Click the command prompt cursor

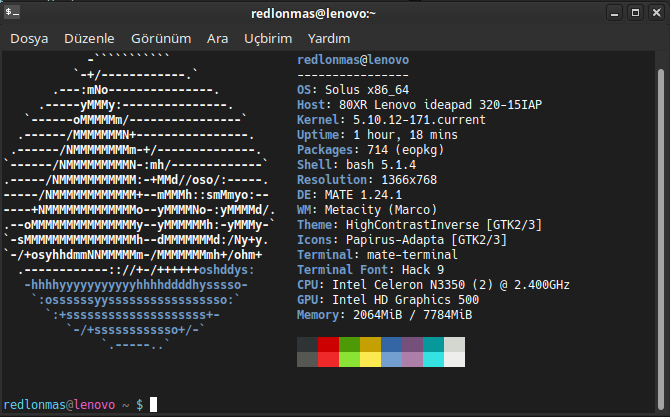click(153, 404)
